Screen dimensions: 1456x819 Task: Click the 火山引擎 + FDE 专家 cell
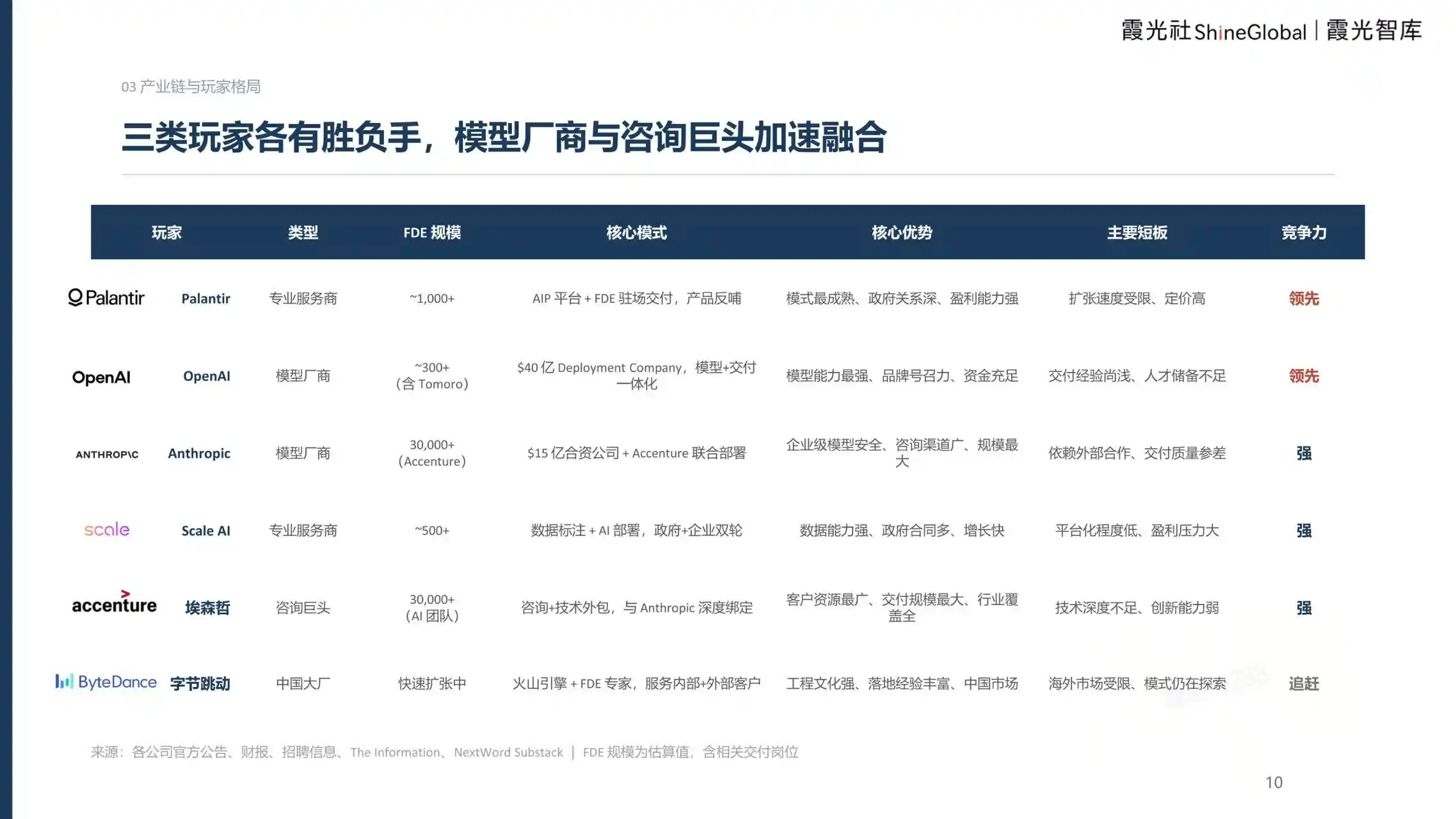tap(637, 684)
